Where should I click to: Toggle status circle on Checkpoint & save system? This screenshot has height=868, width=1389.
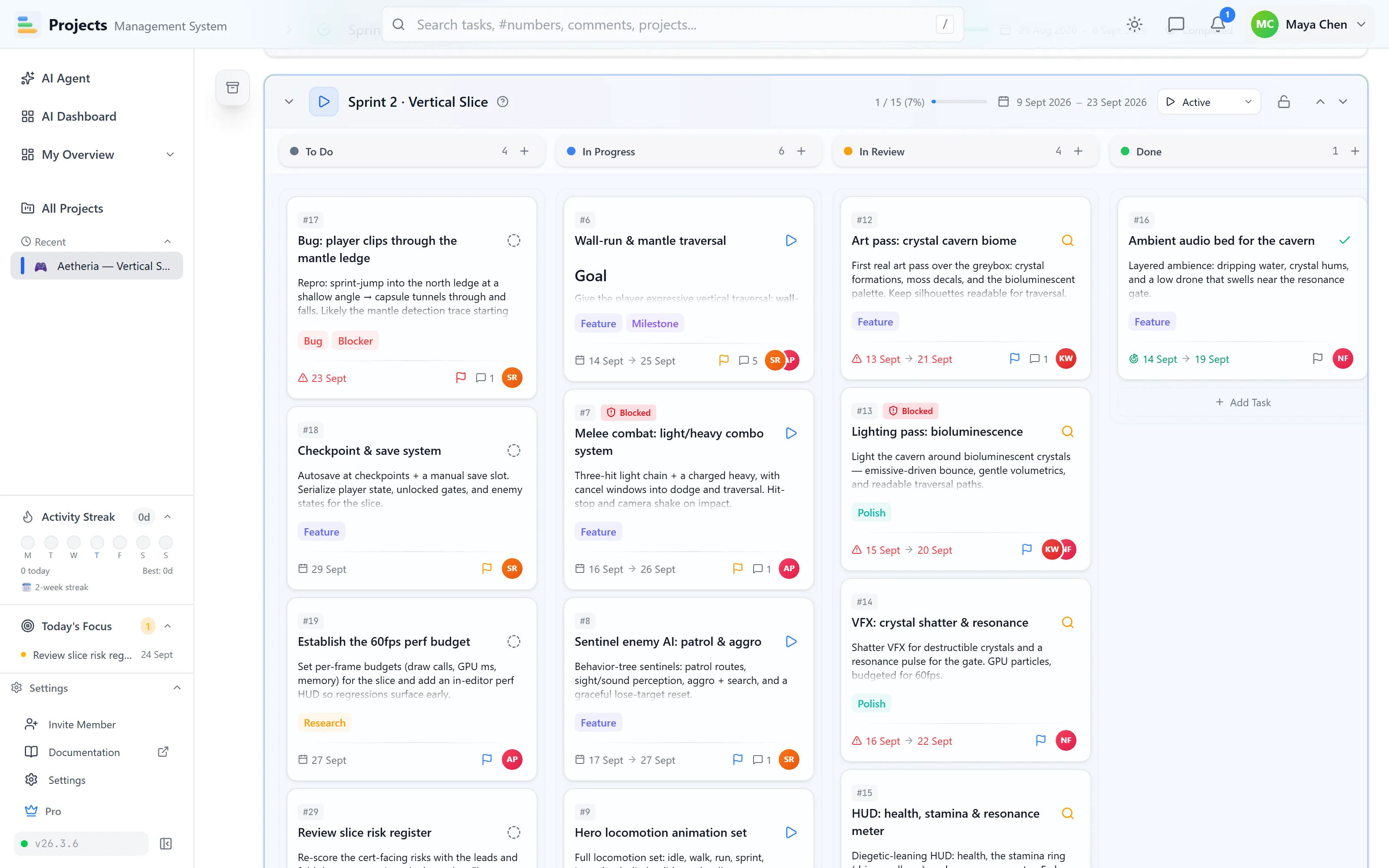pos(513,450)
